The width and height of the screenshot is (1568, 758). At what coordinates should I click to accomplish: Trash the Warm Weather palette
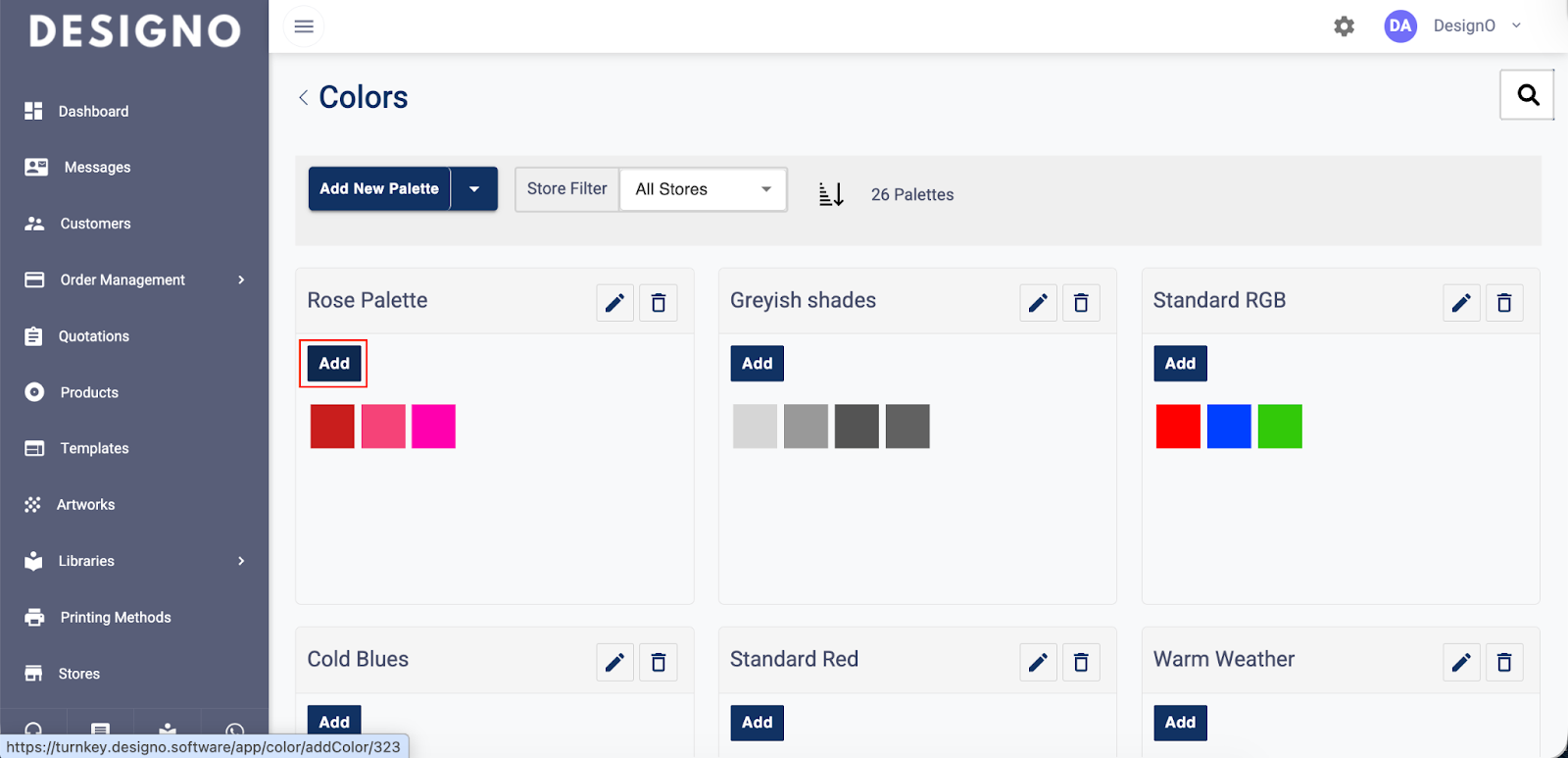[x=1503, y=663]
